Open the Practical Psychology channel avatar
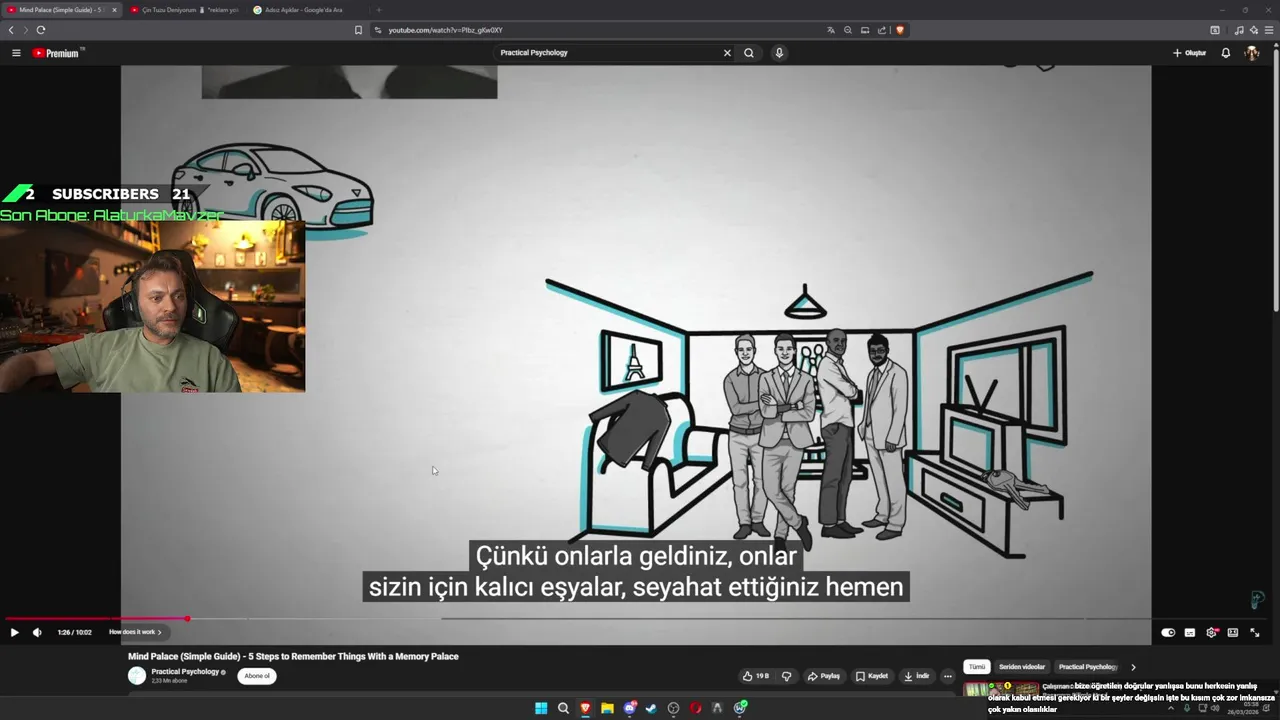This screenshot has height=720, width=1280. (x=137, y=676)
